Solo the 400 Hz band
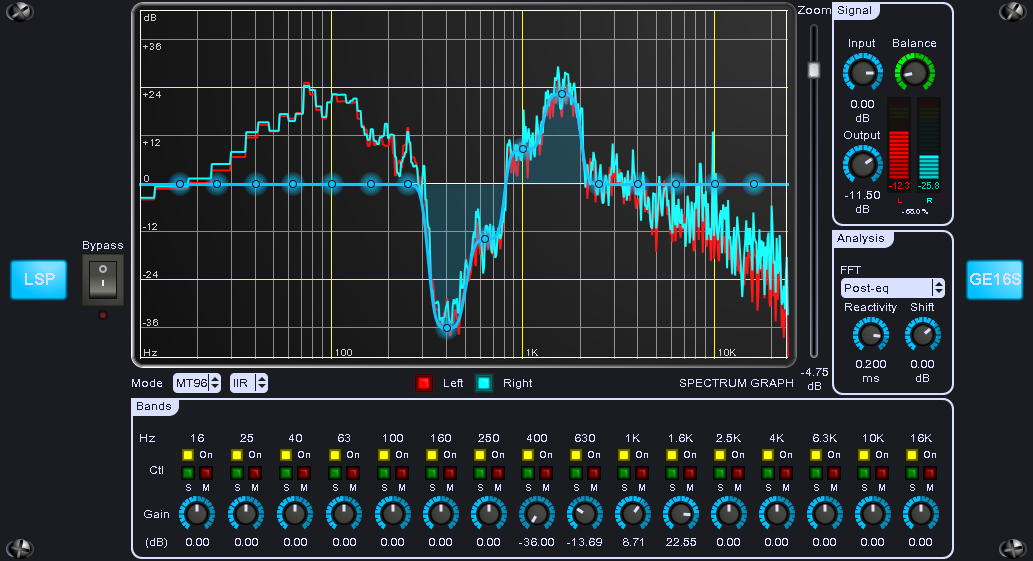Image resolution: width=1033 pixels, height=561 pixels. click(x=528, y=473)
